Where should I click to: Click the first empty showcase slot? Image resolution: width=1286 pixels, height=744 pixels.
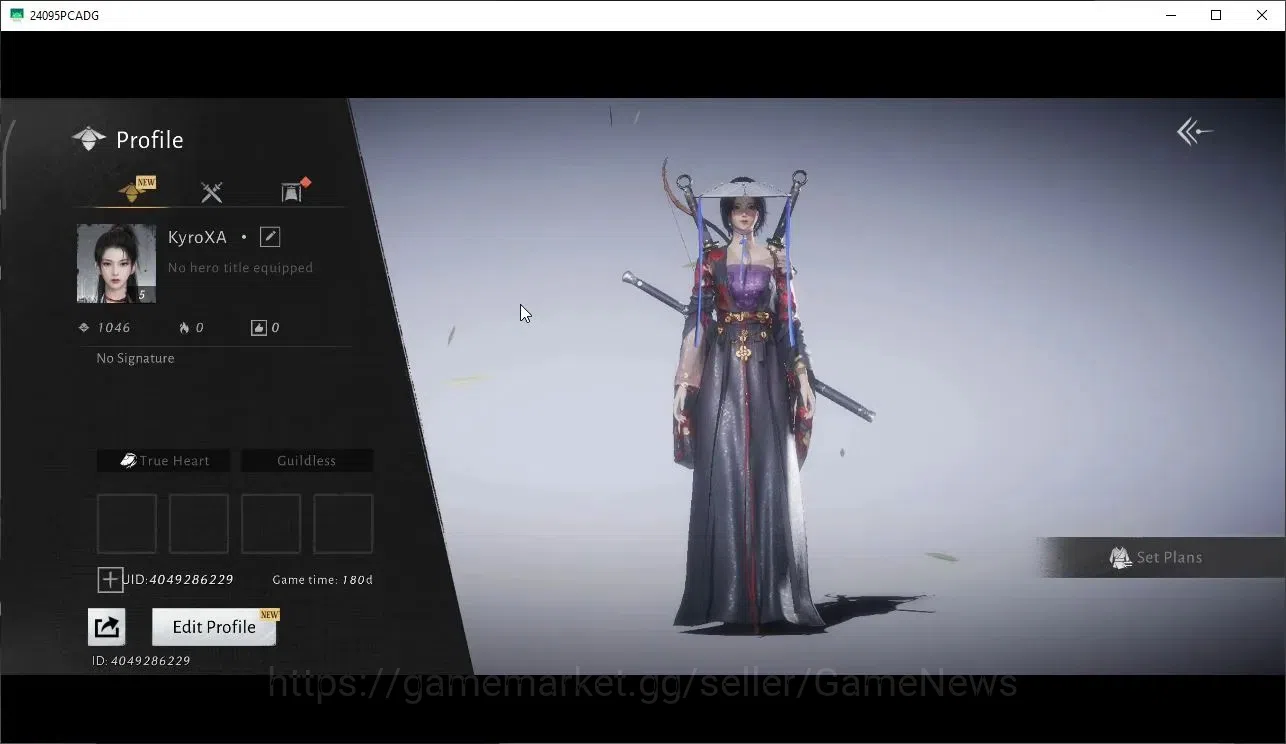(127, 523)
